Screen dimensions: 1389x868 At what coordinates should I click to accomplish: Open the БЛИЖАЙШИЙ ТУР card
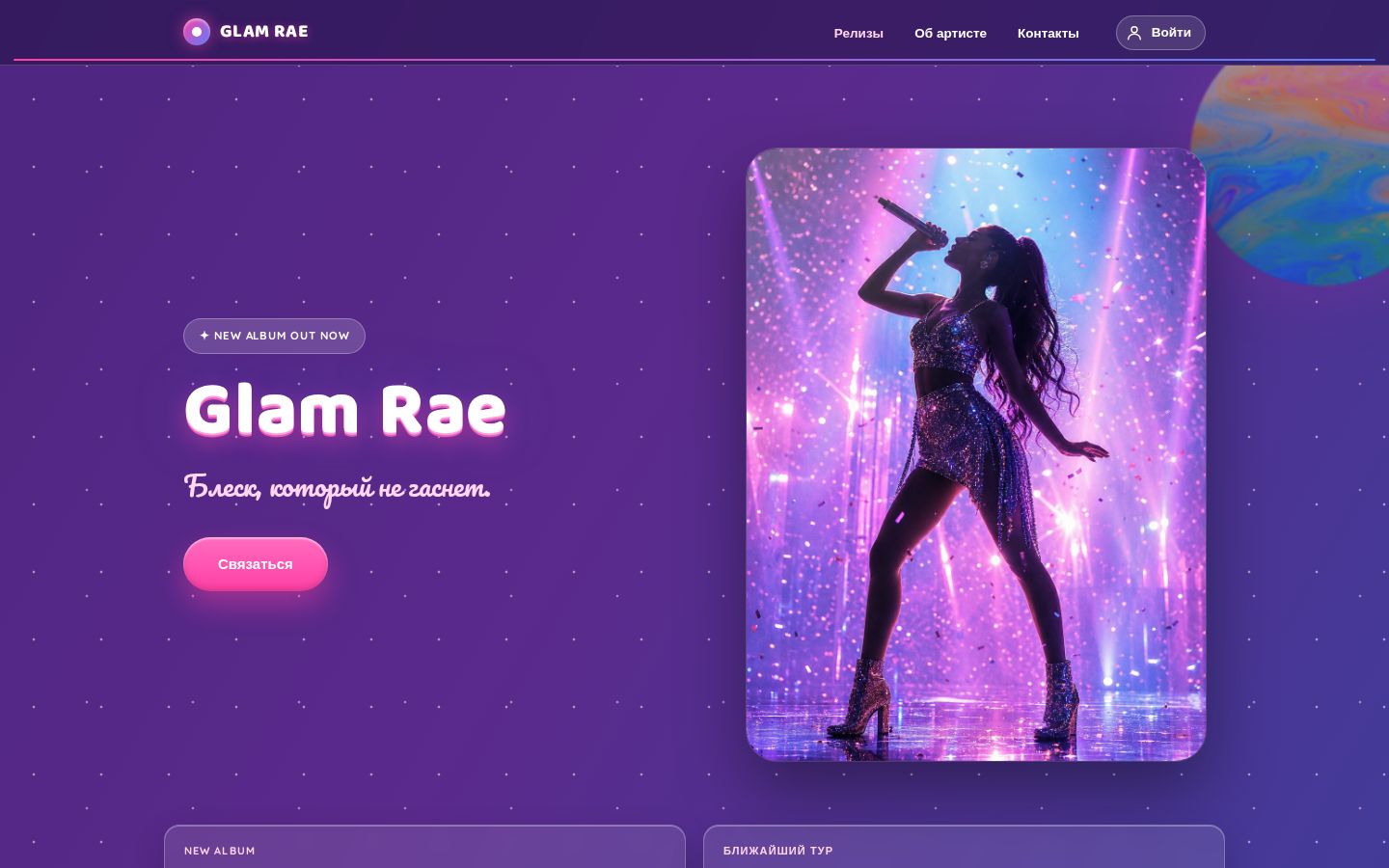click(964, 847)
